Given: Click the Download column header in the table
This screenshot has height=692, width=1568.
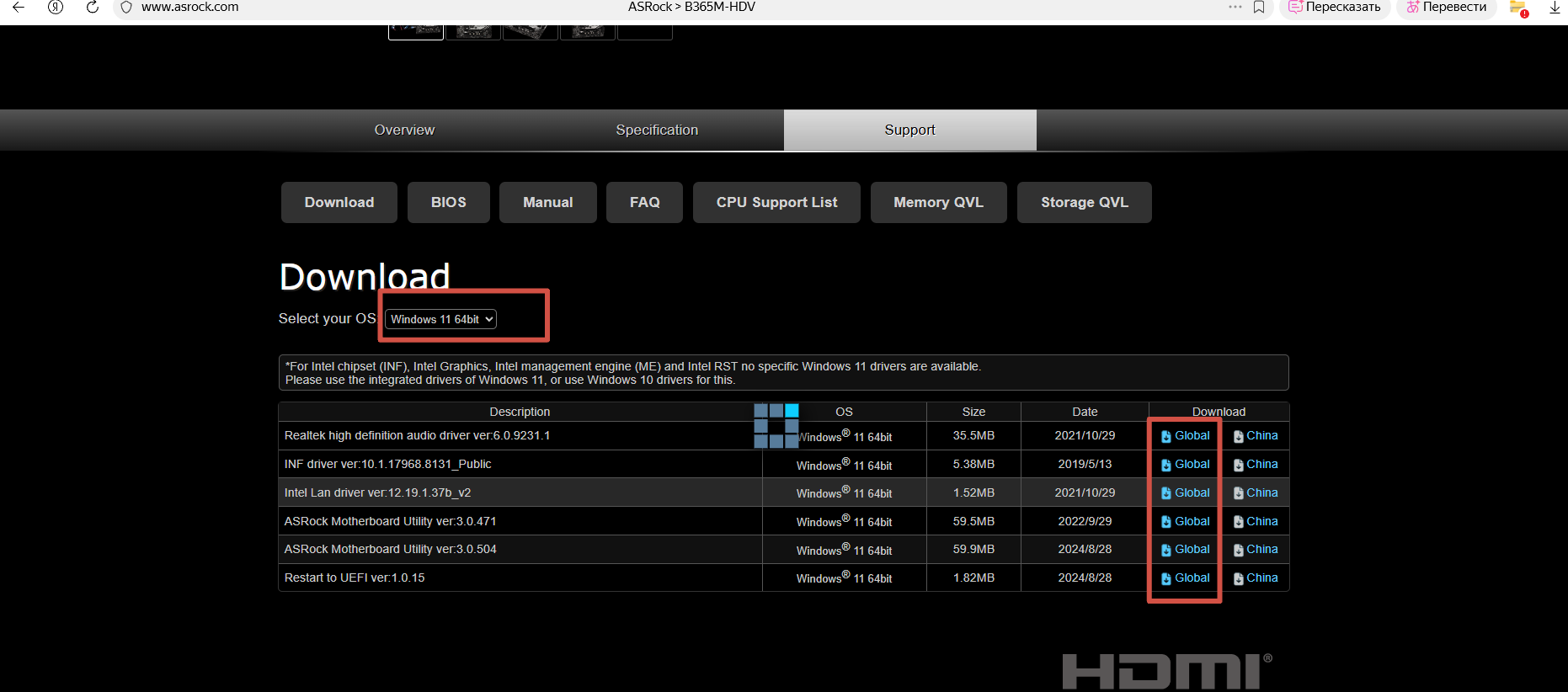Looking at the screenshot, I should pyautogui.click(x=1219, y=412).
